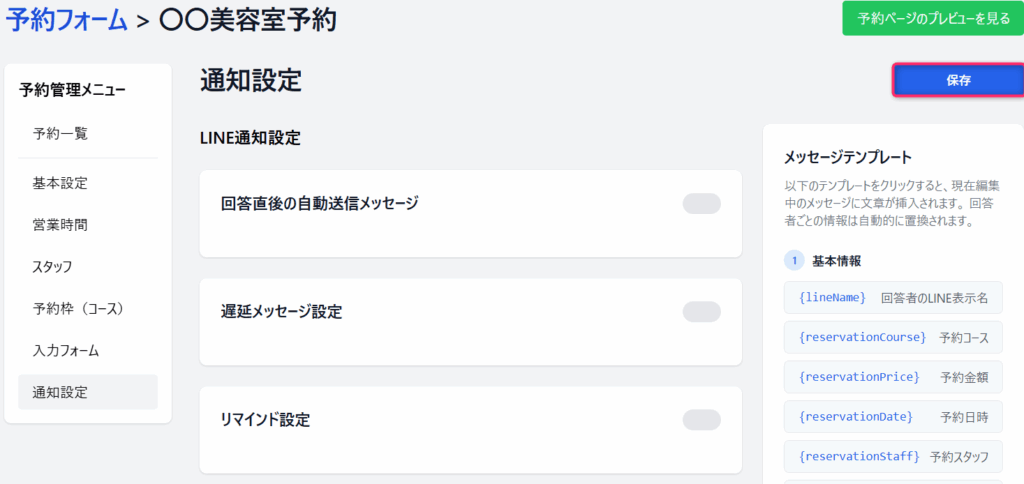Select 通知設定 in the sidebar
The width and height of the screenshot is (1024, 484).
point(60,393)
